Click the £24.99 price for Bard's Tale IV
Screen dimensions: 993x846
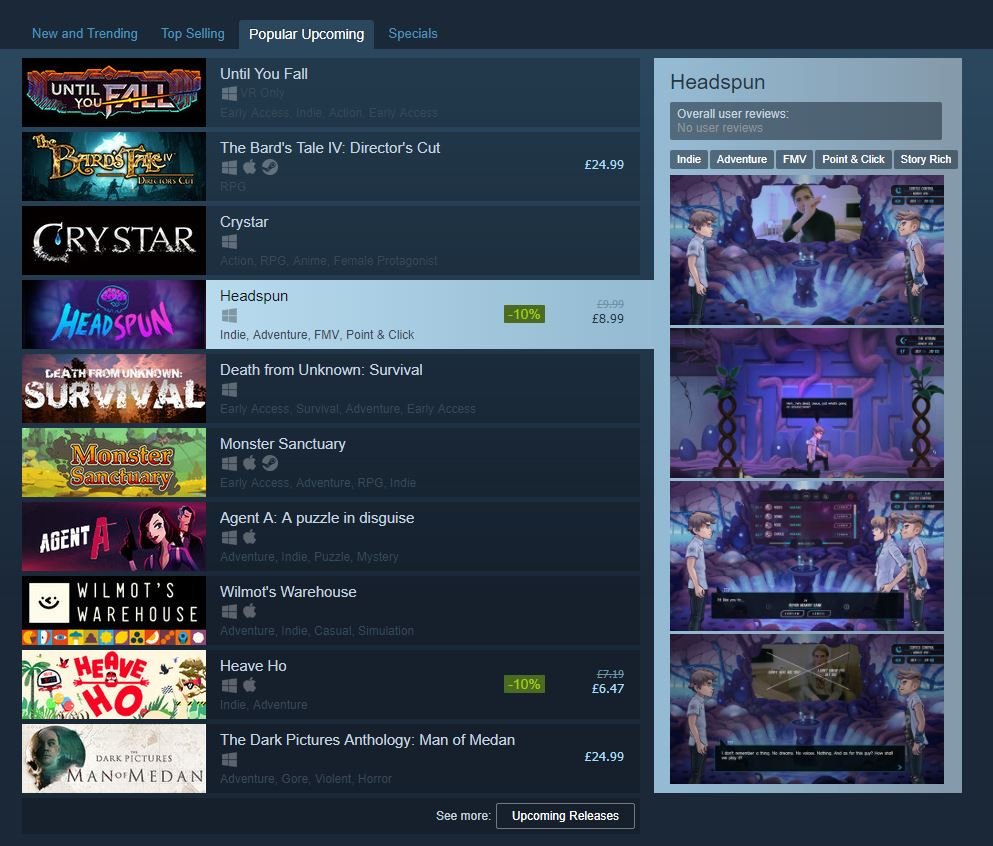click(604, 165)
